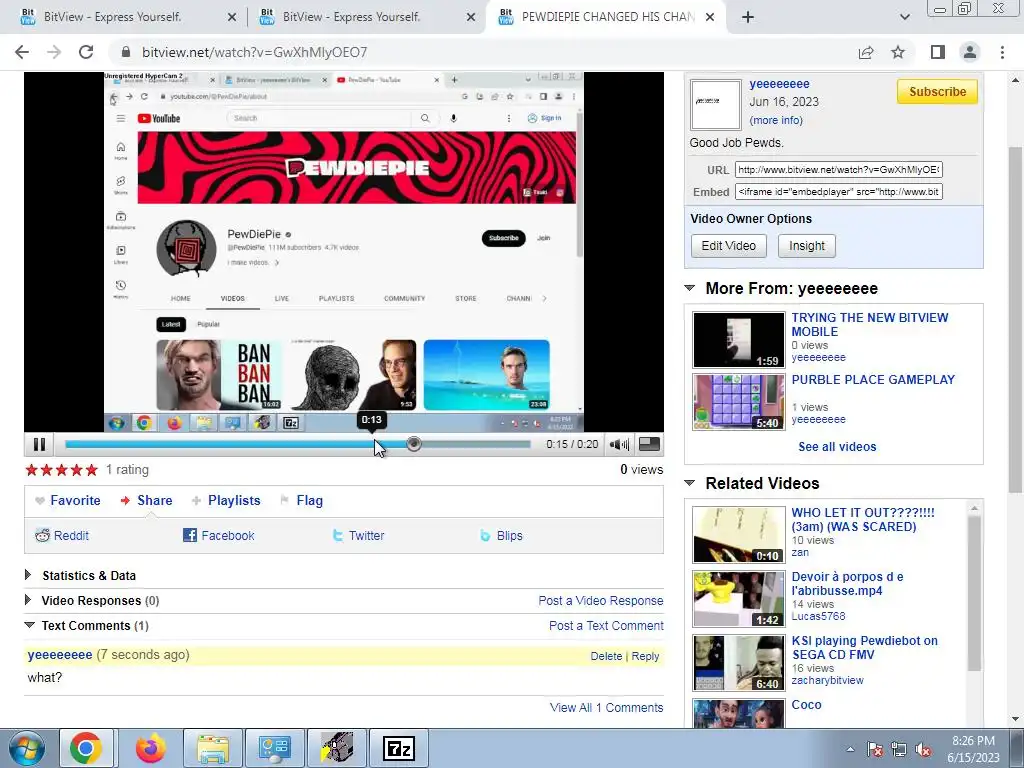
Task: Subscribe to yeeeeeeee with the yellow button
Action: (937, 91)
